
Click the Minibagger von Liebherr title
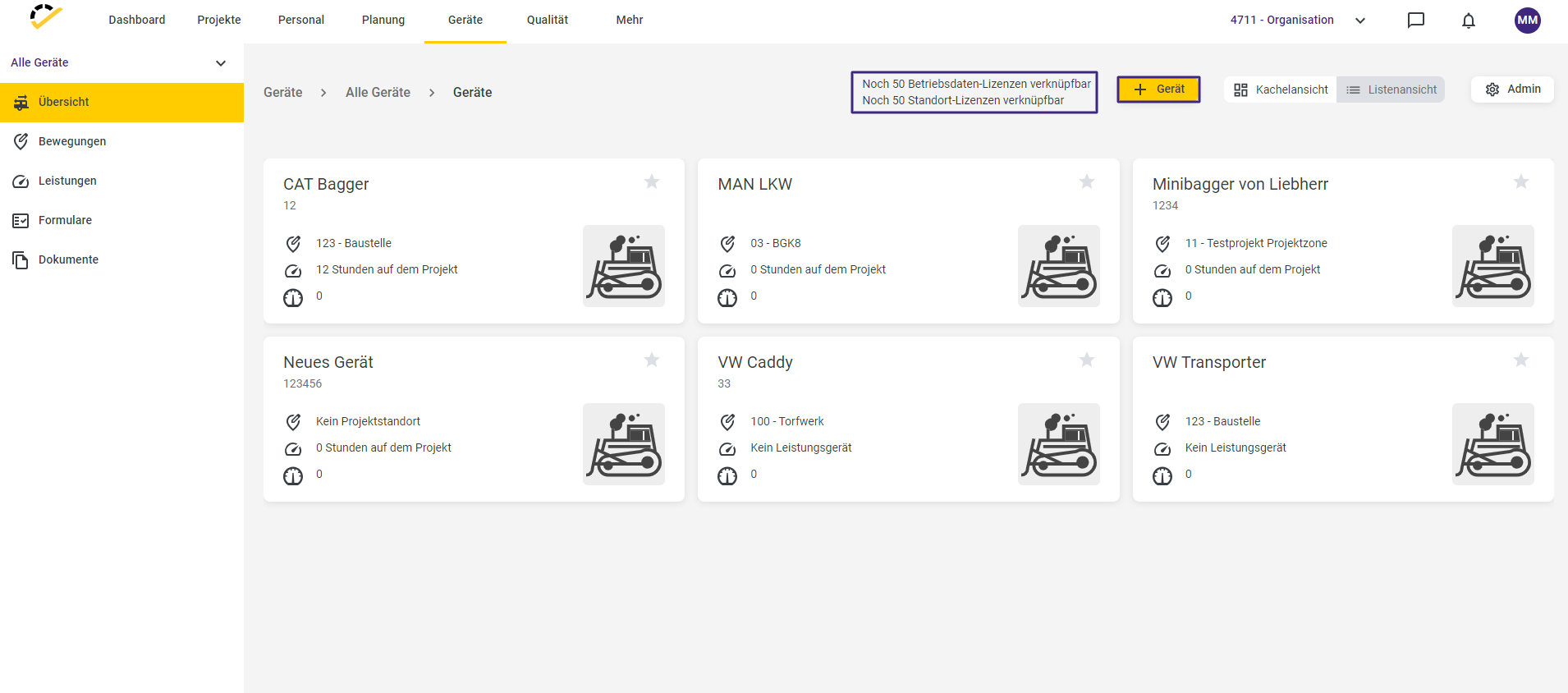pos(1240,185)
